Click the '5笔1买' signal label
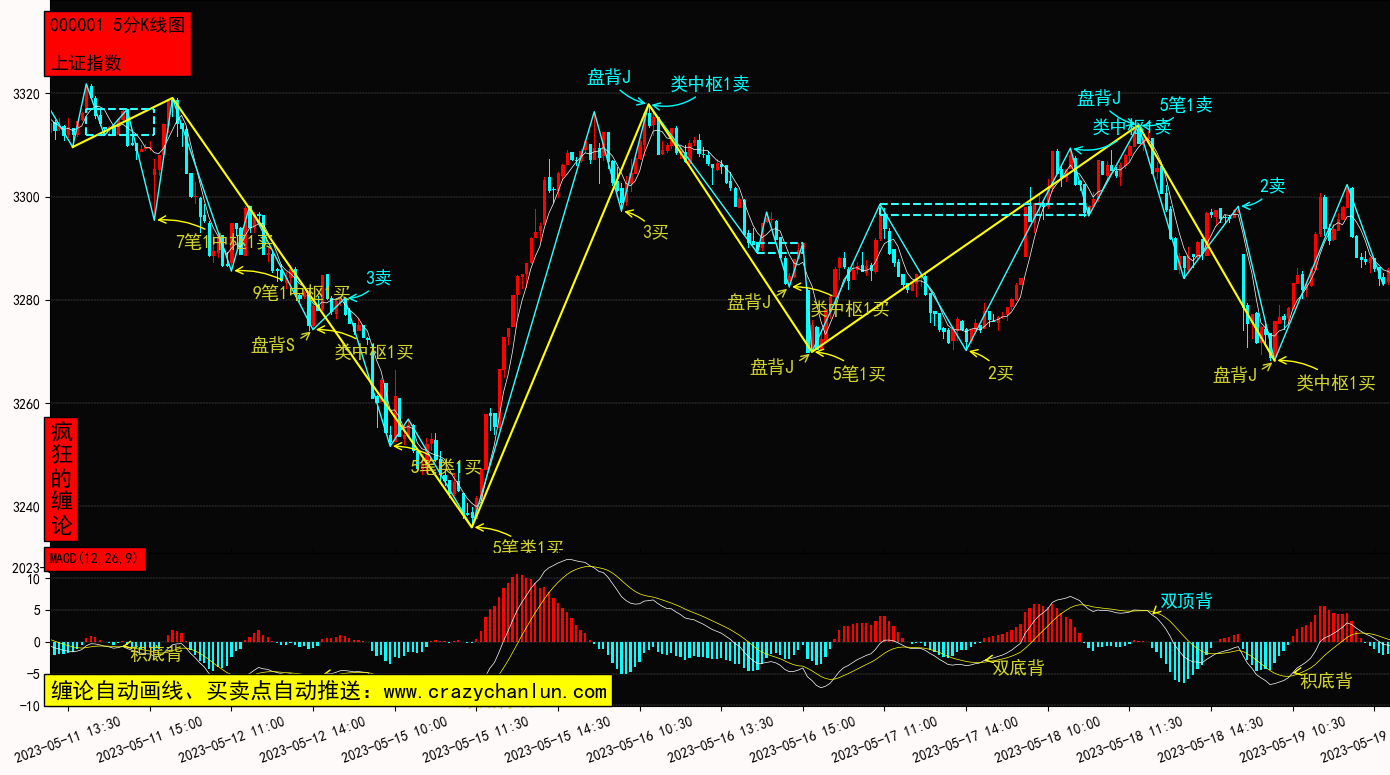This screenshot has width=1390, height=775. (x=859, y=374)
